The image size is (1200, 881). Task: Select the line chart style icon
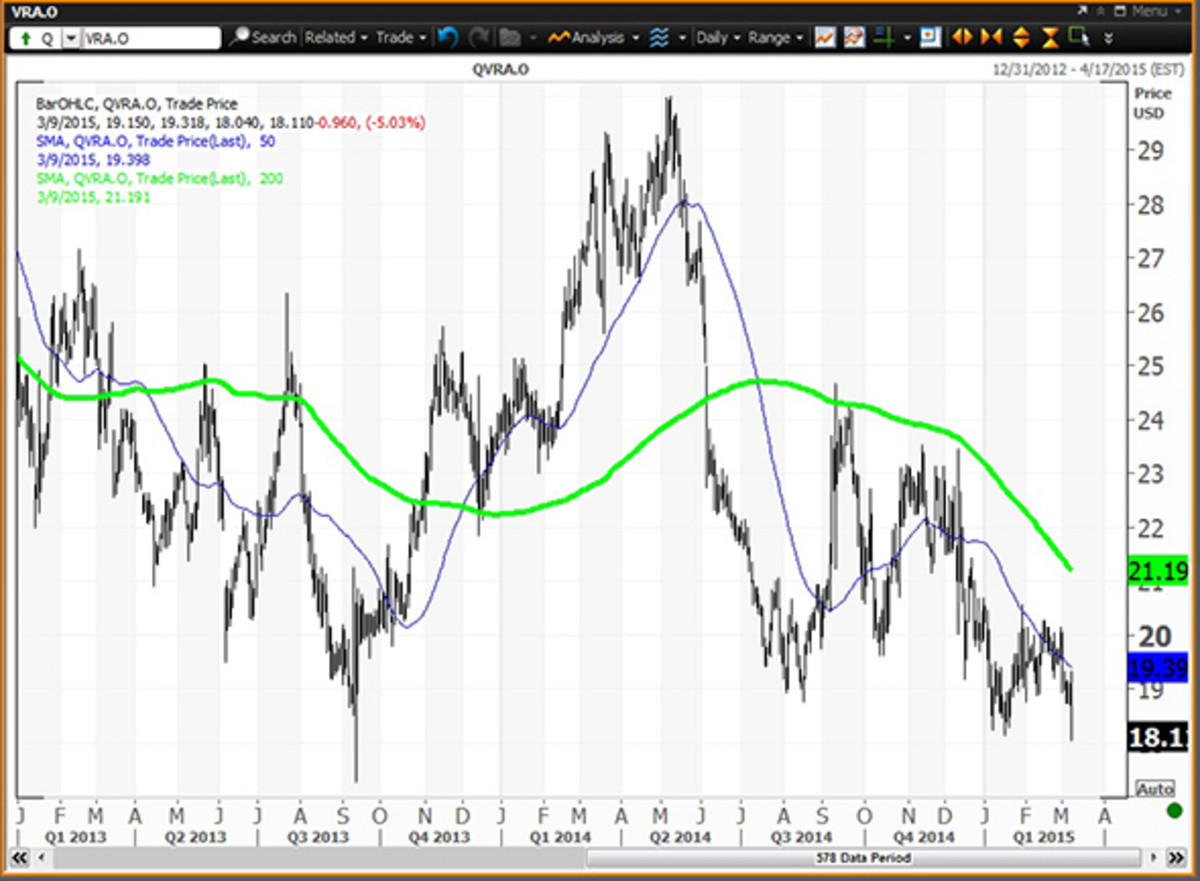pos(826,37)
